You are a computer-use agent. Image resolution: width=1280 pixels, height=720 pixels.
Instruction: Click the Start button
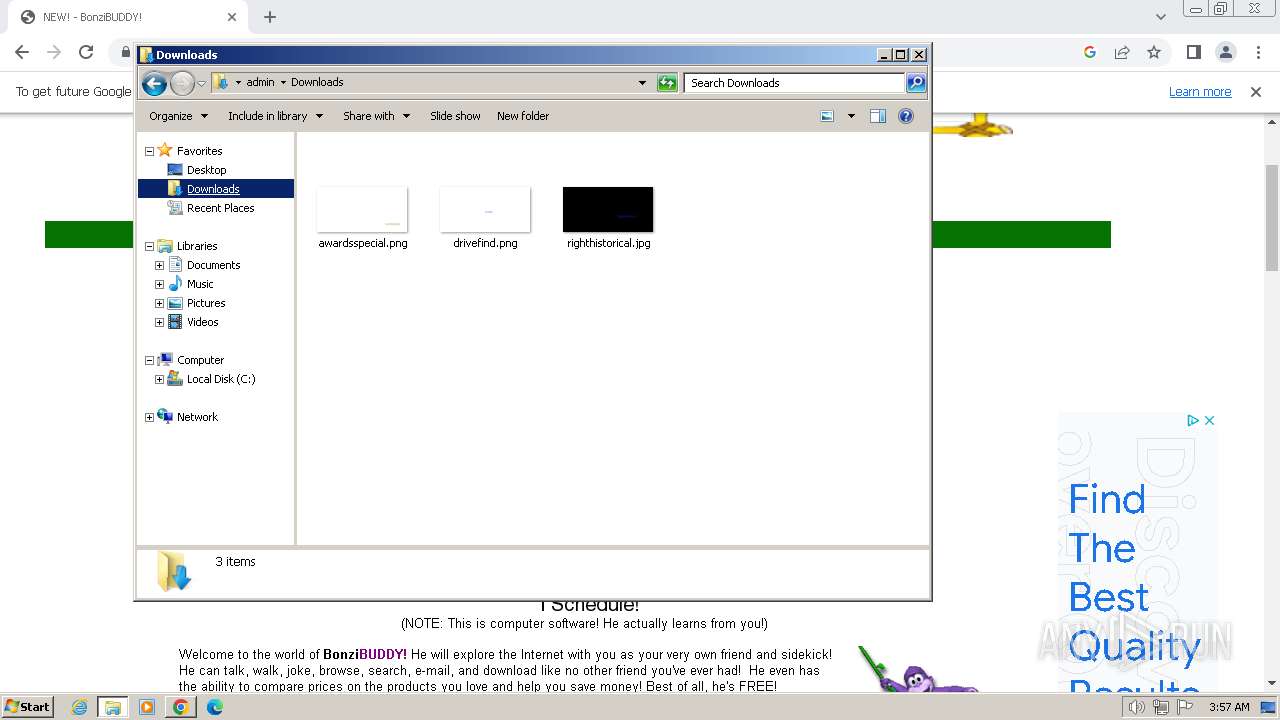click(27, 707)
